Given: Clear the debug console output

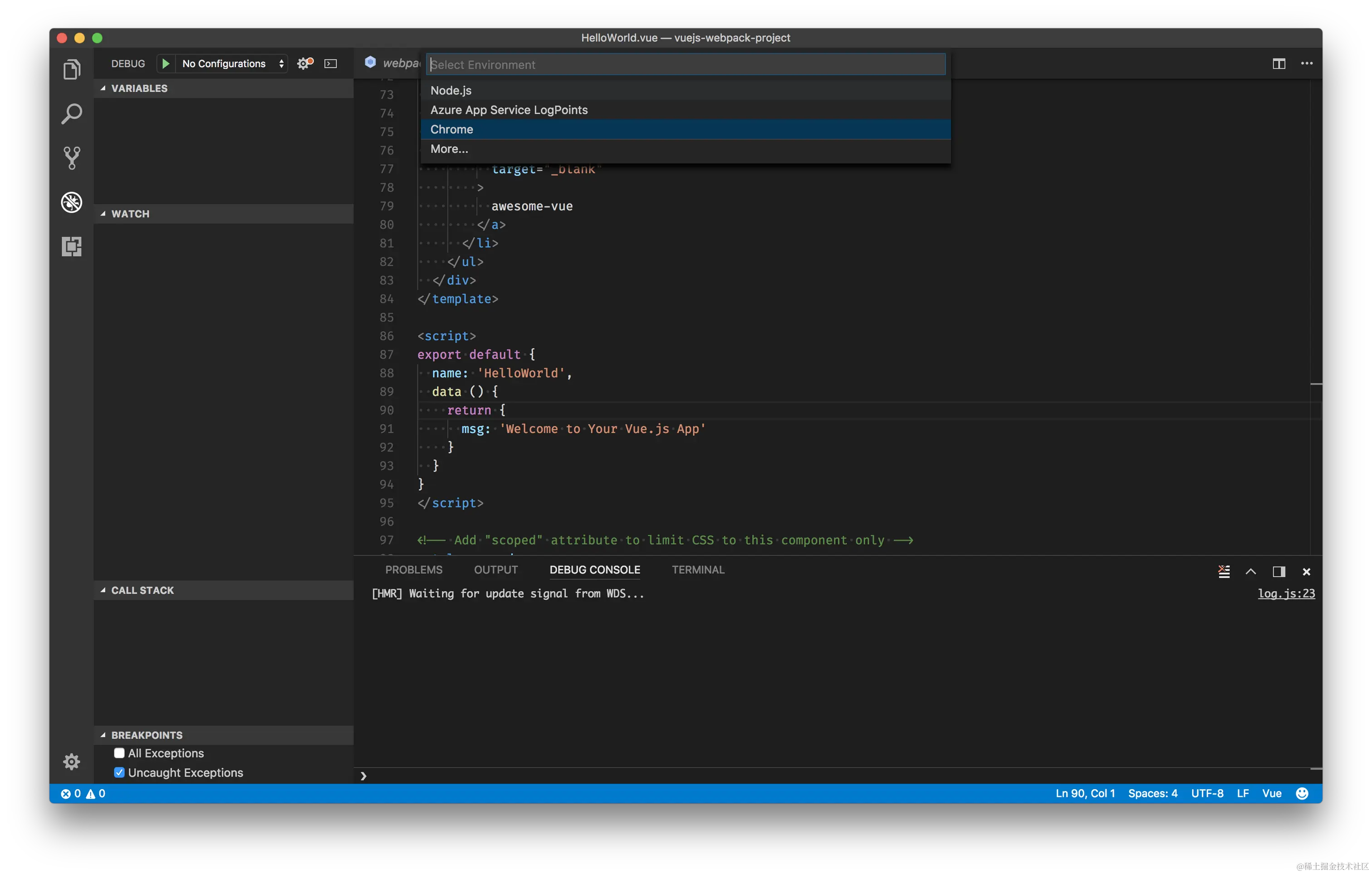Looking at the screenshot, I should point(1223,571).
